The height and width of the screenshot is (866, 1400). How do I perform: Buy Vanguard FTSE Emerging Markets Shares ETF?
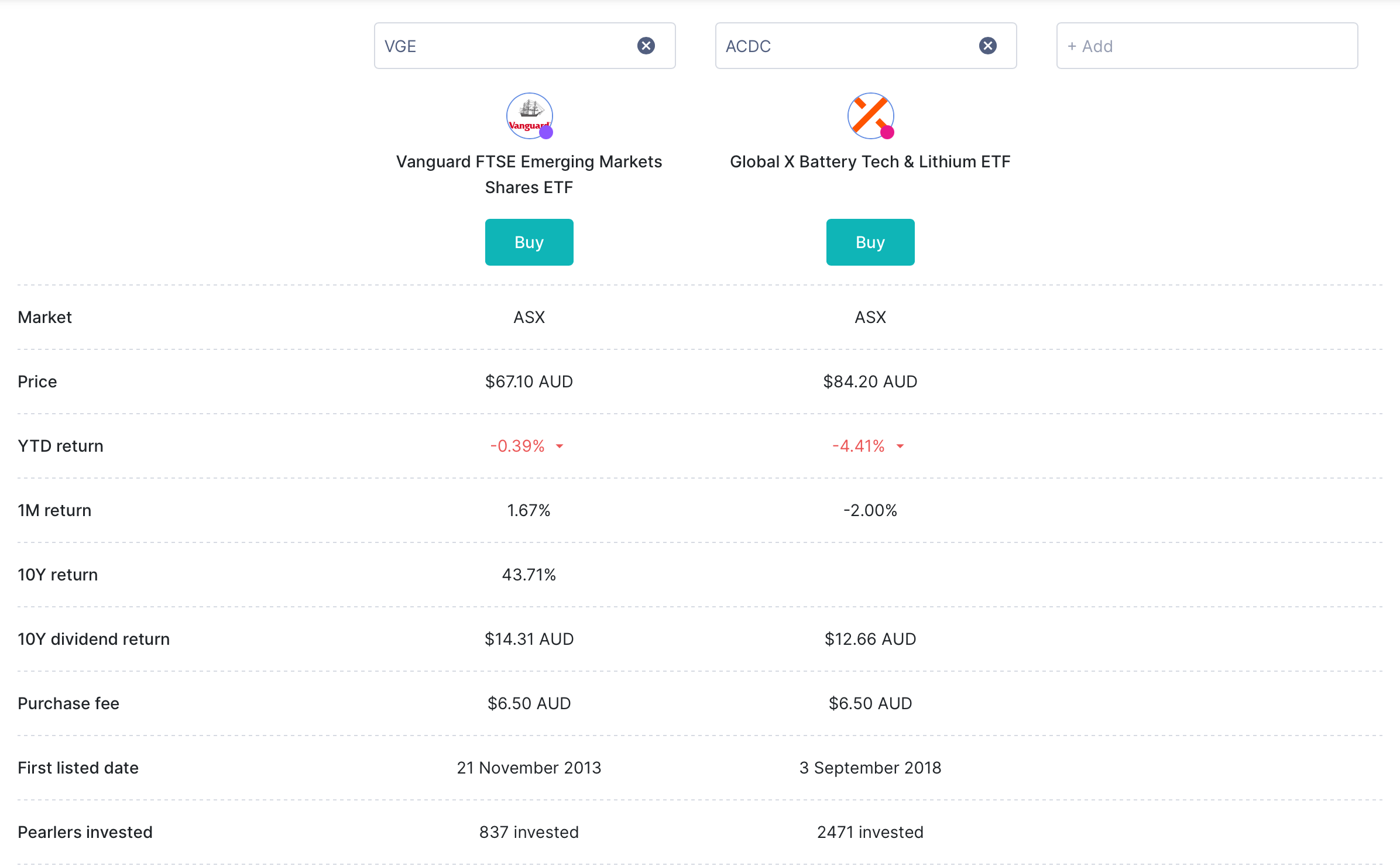point(529,242)
